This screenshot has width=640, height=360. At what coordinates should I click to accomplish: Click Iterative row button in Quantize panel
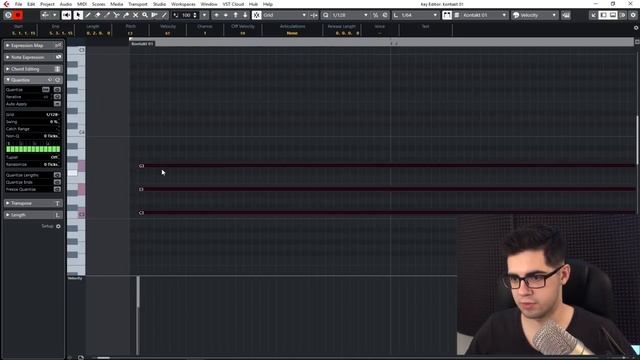(57, 97)
